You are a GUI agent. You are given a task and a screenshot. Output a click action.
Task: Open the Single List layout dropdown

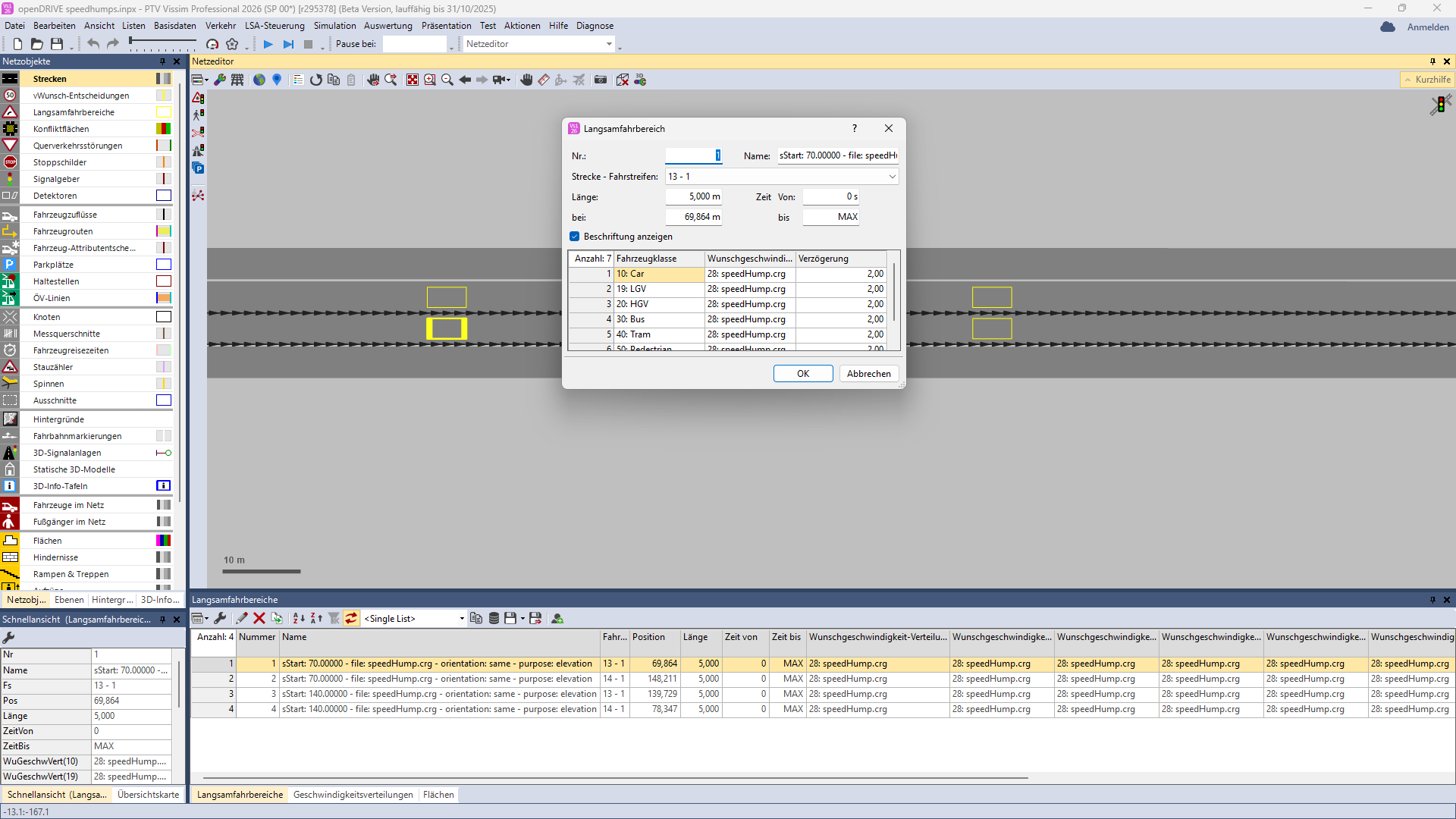(461, 619)
